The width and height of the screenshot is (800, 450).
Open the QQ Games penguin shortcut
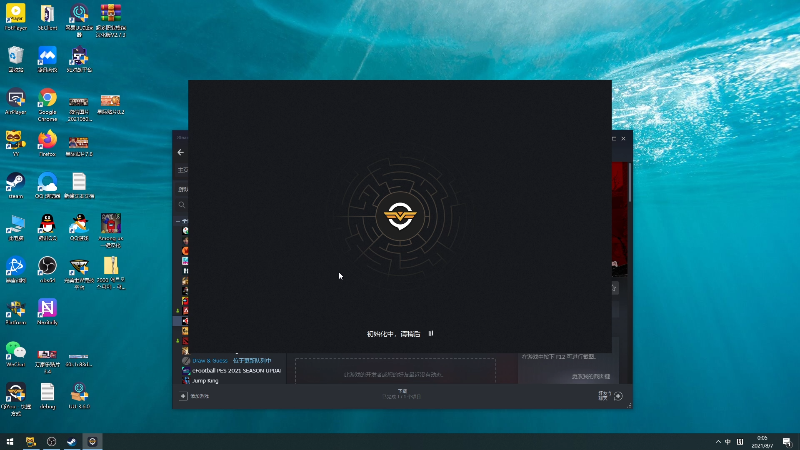(x=79, y=227)
